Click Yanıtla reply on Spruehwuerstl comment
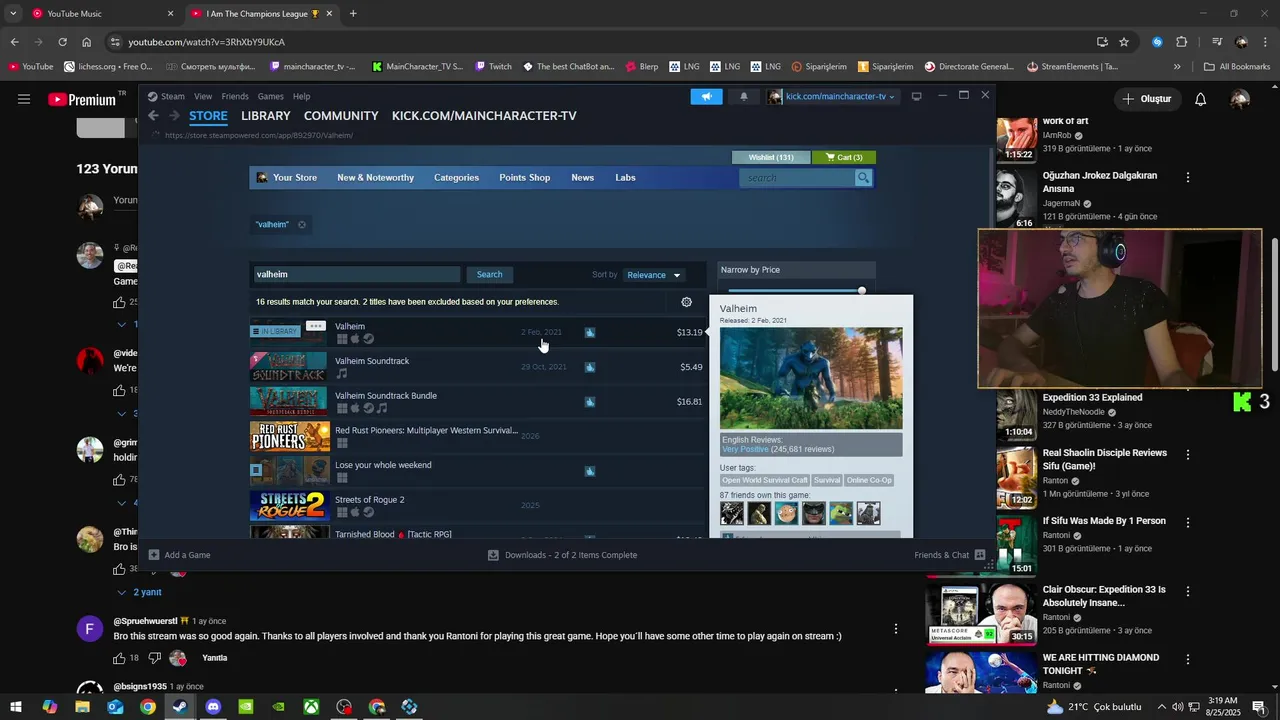This screenshot has height=720, width=1280. coord(215,658)
